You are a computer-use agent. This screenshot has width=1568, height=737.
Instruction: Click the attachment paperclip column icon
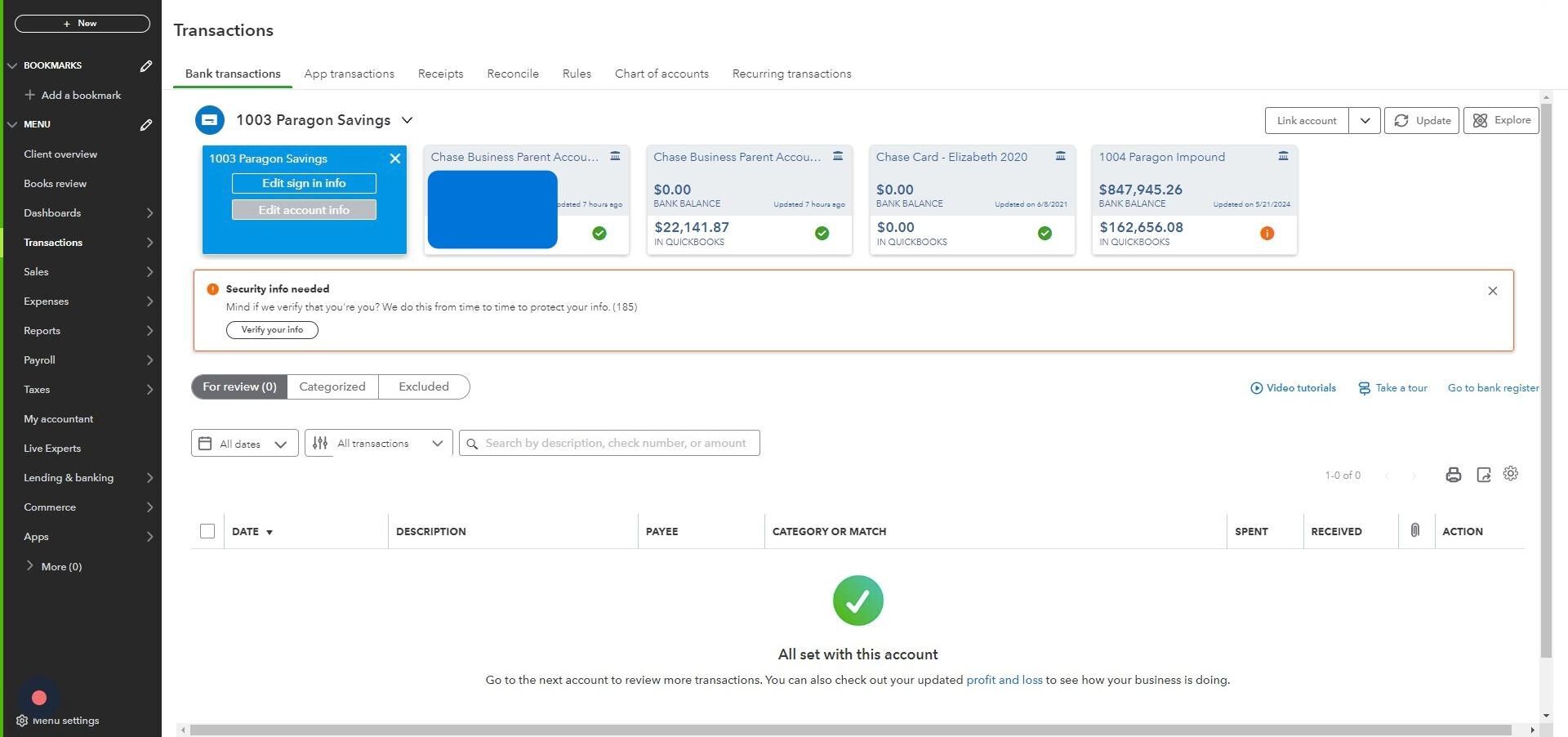1415,530
